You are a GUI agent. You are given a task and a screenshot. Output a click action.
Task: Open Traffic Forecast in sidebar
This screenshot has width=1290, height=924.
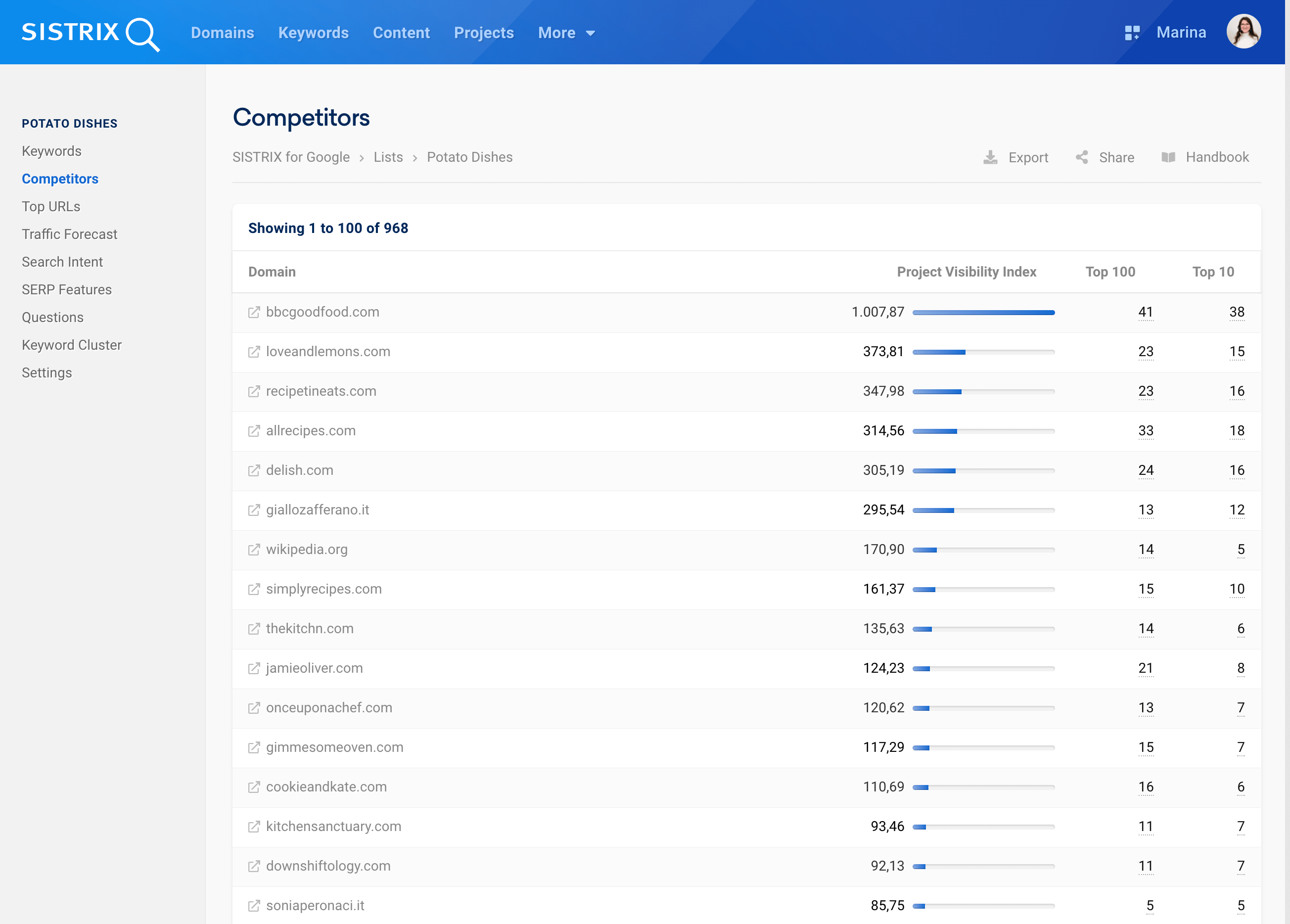[69, 234]
